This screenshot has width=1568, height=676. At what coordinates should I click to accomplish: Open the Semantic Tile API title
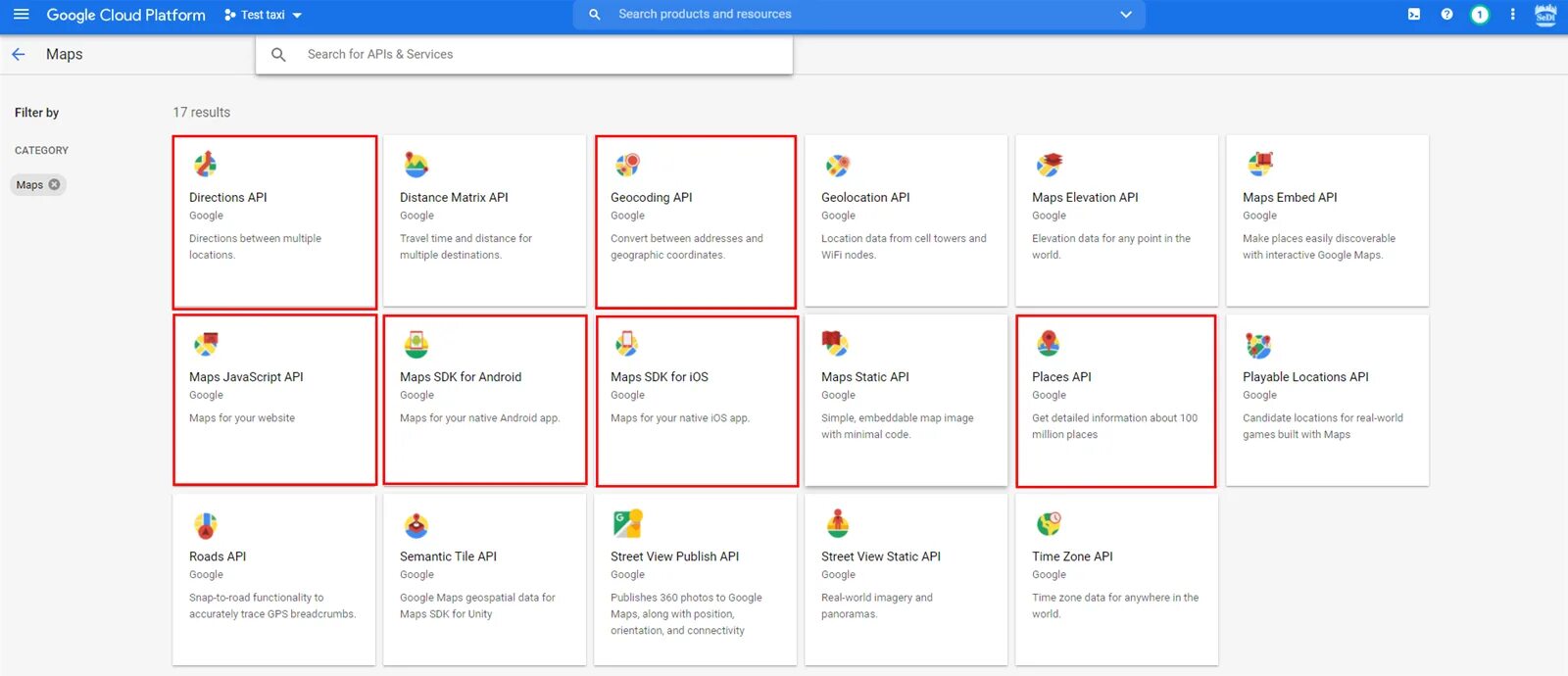coord(448,555)
